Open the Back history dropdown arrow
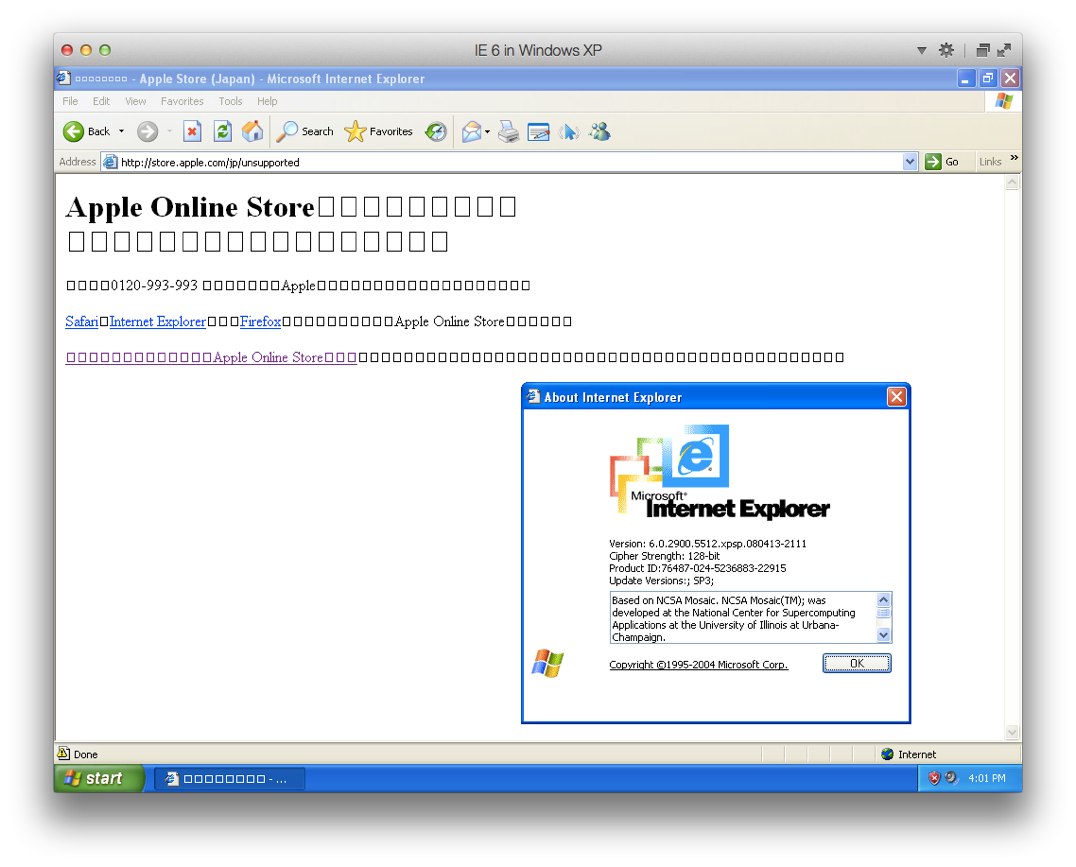The height and width of the screenshot is (867, 1076). pyautogui.click(x=121, y=131)
